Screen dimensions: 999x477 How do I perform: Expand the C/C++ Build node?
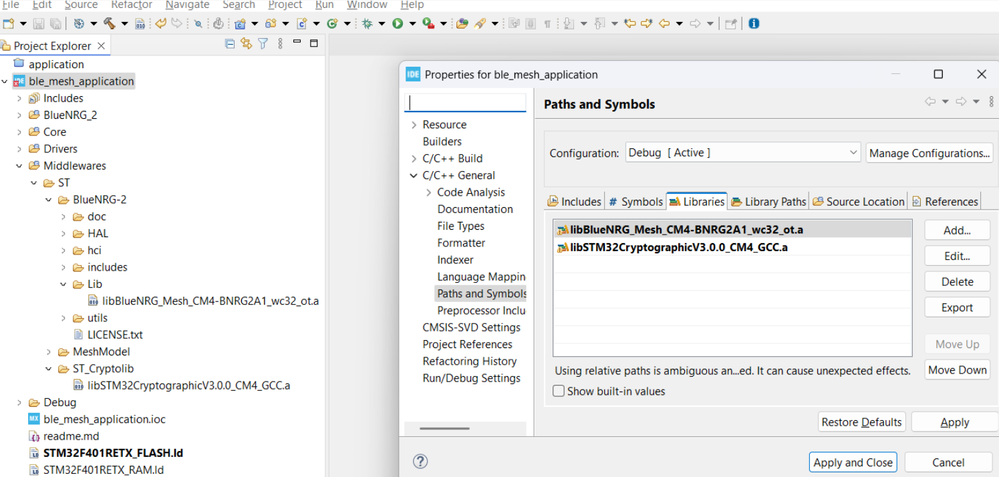[x=414, y=159]
